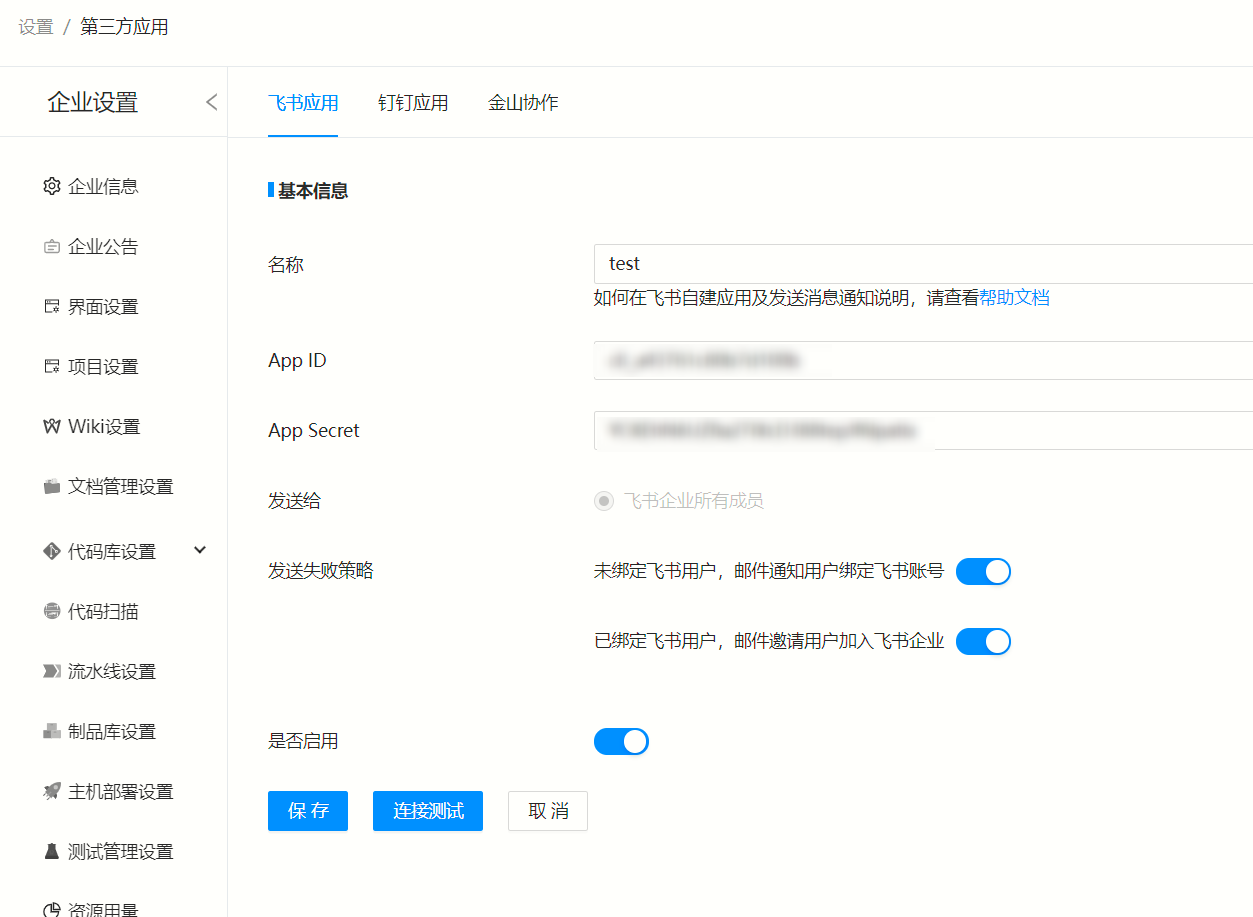The height and width of the screenshot is (917, 1253).
Task: Expand the 代码库设置 submenu
Action: tap(199, 550)
